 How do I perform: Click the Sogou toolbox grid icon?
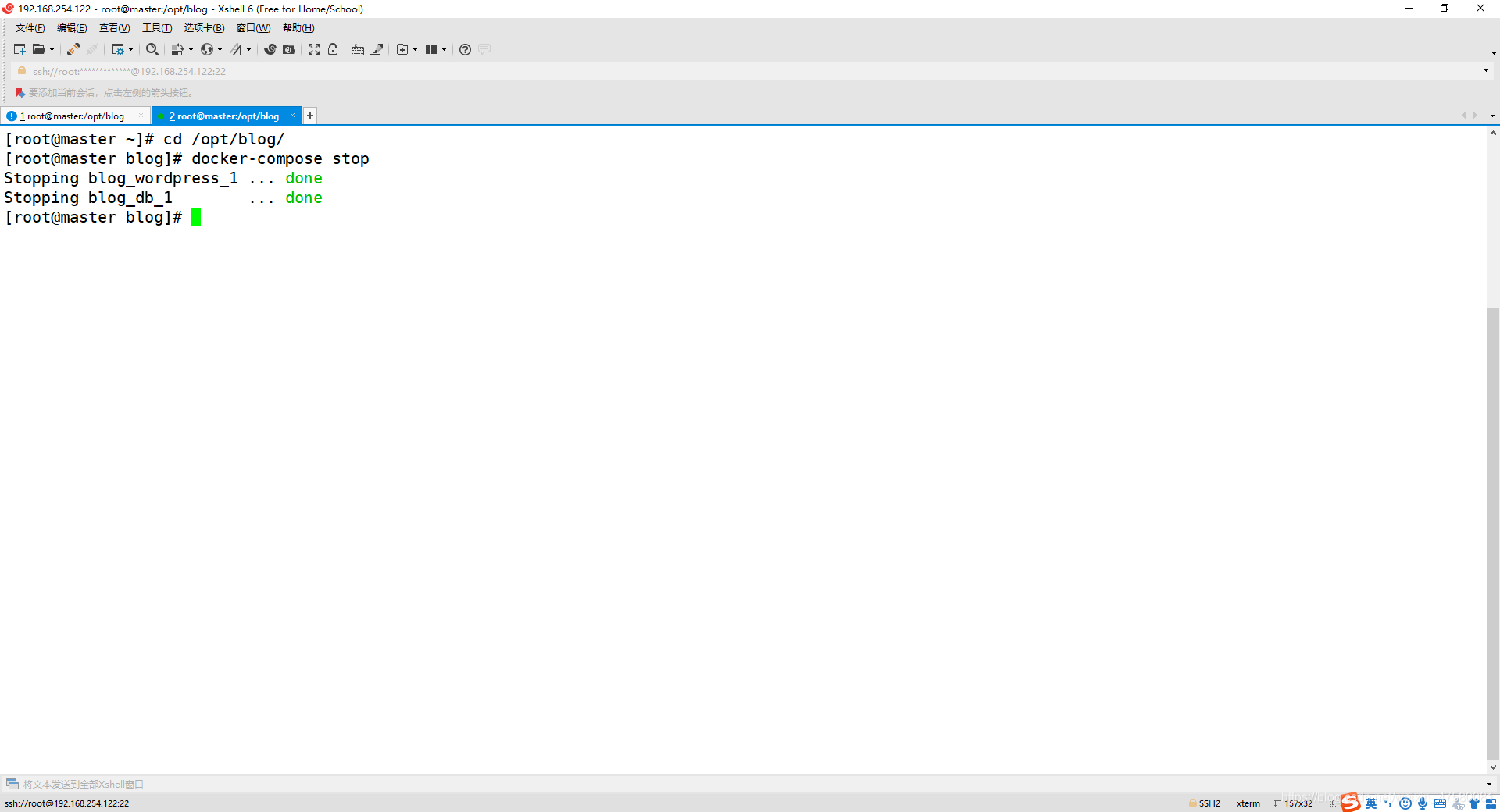(x=1491, y=803)
